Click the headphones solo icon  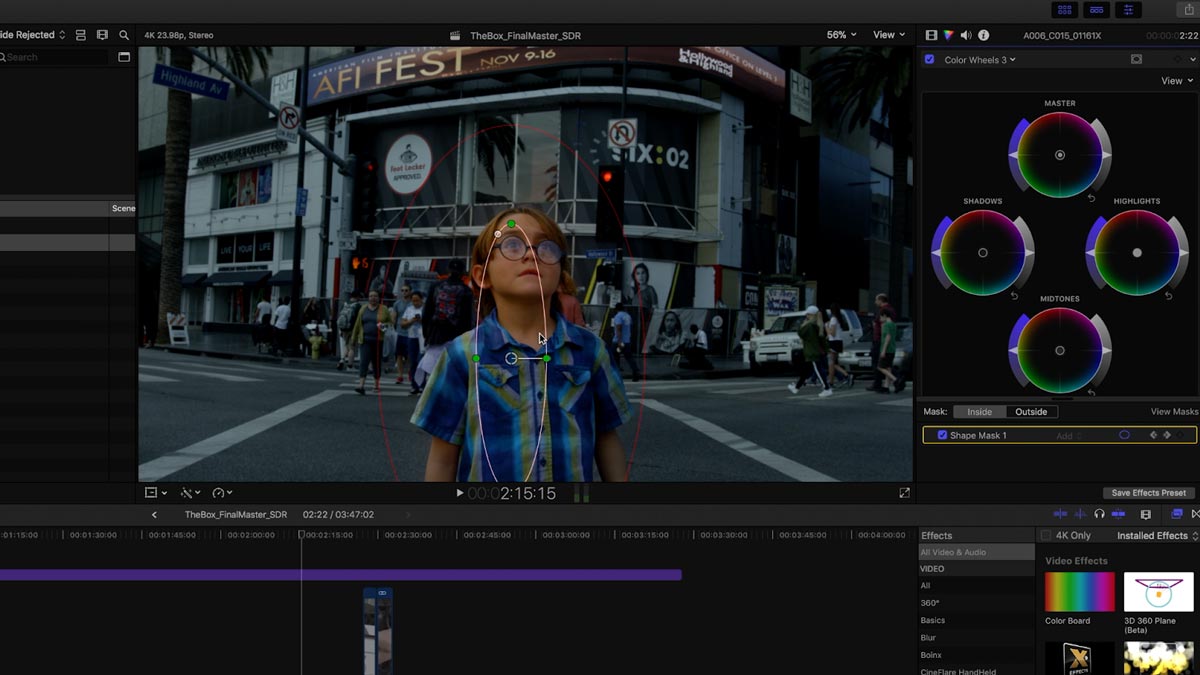click(1099, 514)
